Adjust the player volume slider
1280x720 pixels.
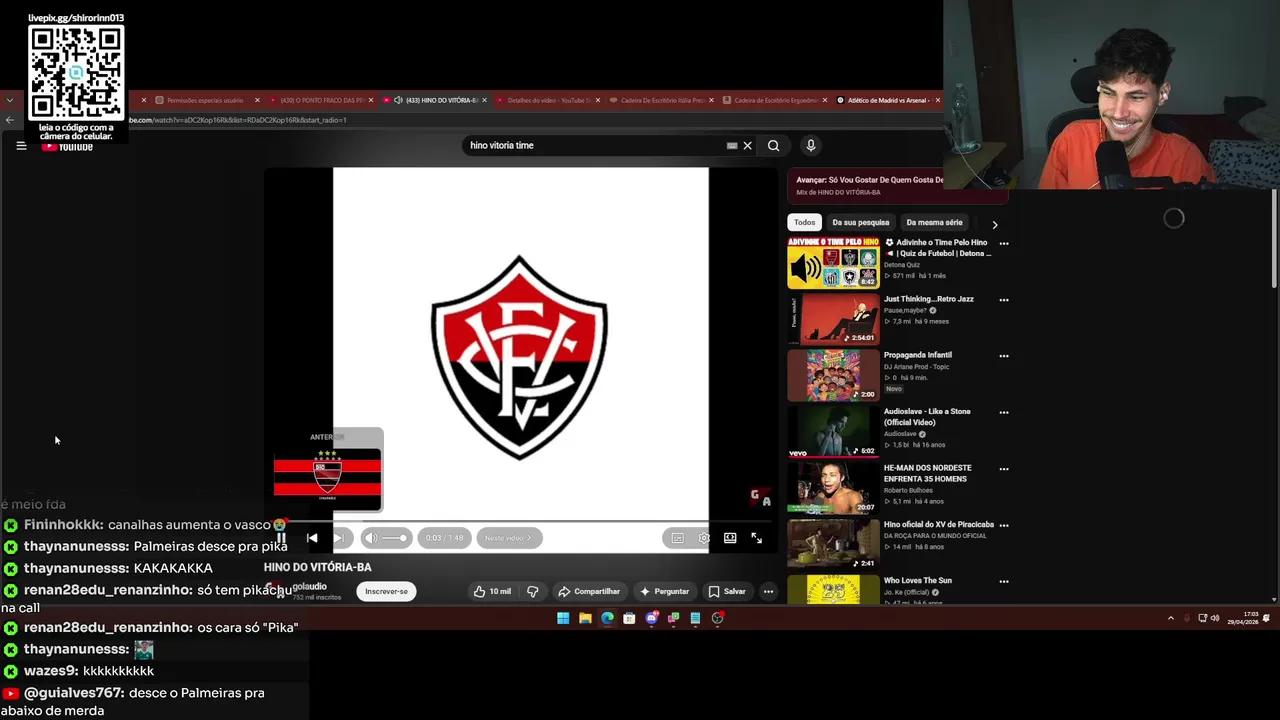point(394,538)
